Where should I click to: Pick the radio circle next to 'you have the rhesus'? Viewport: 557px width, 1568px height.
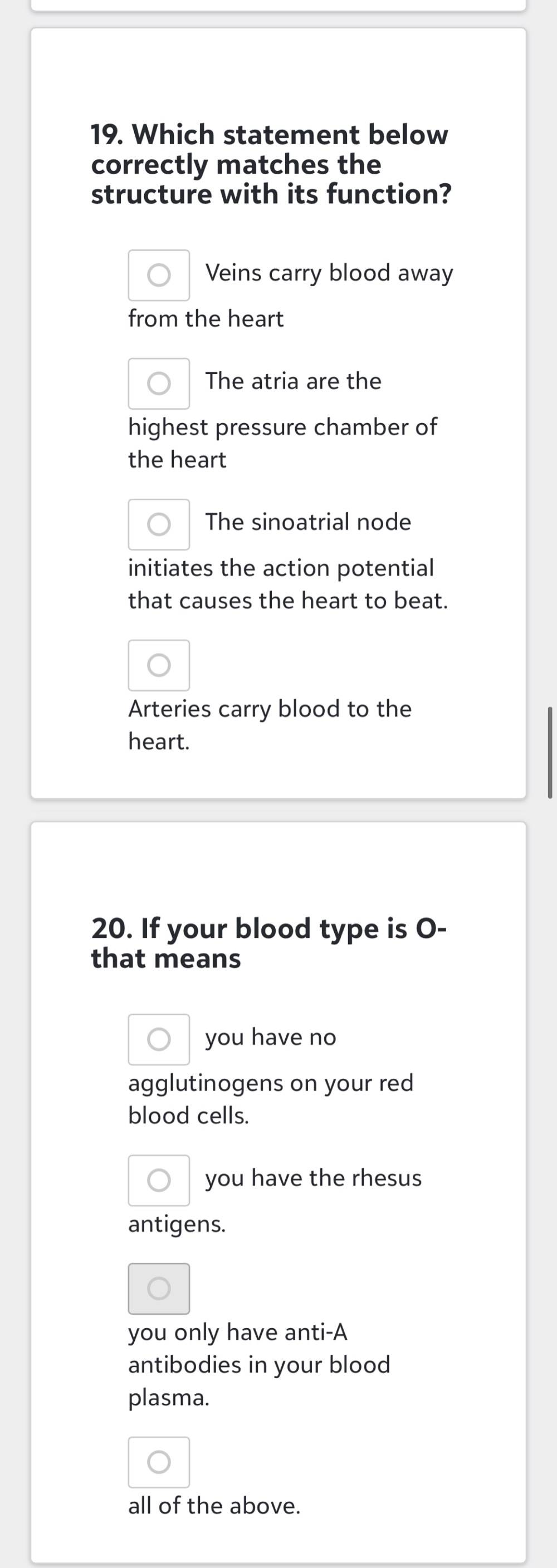pyautogui.click(x=158, y=1180)
